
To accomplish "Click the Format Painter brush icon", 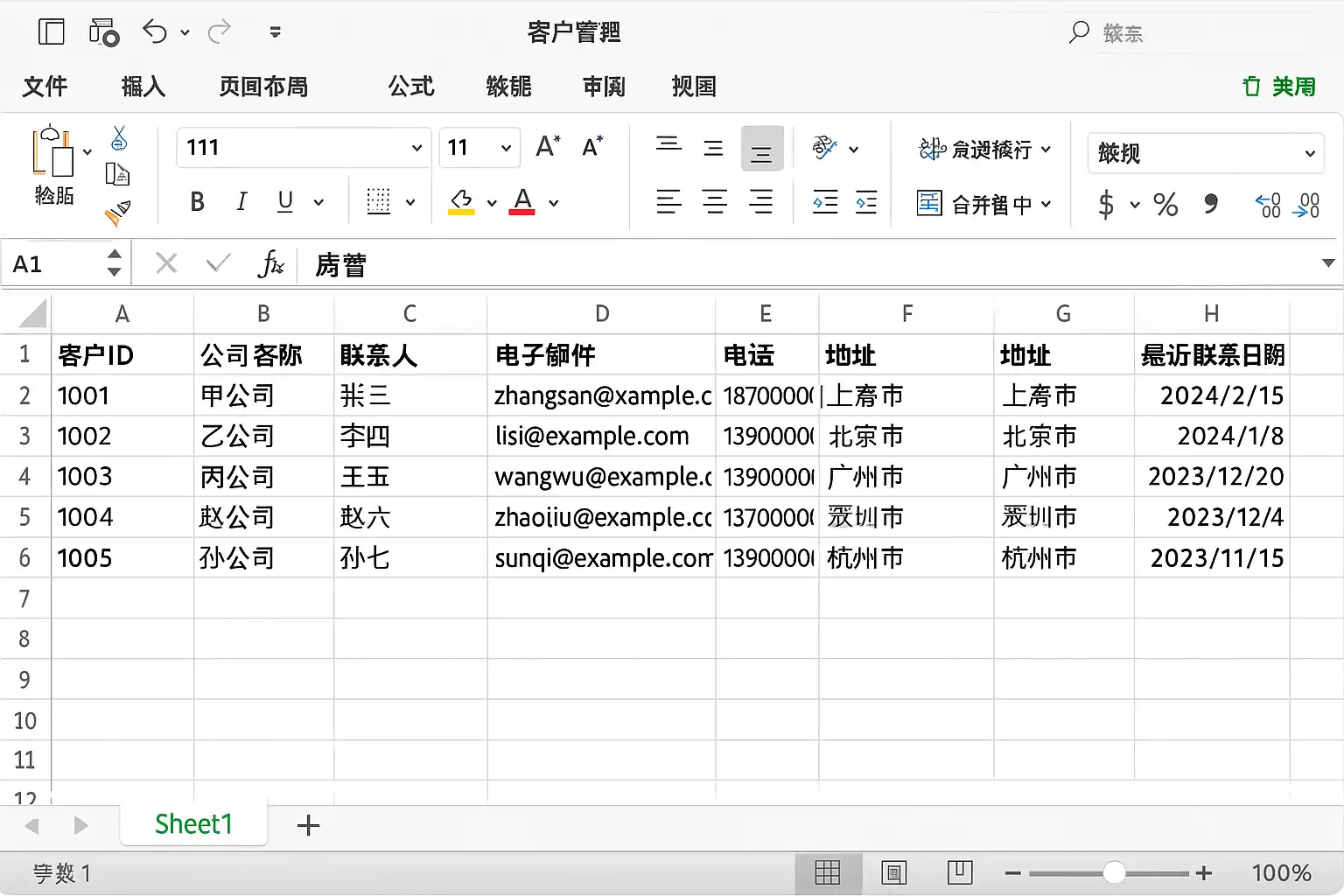I will click(117, 213).
